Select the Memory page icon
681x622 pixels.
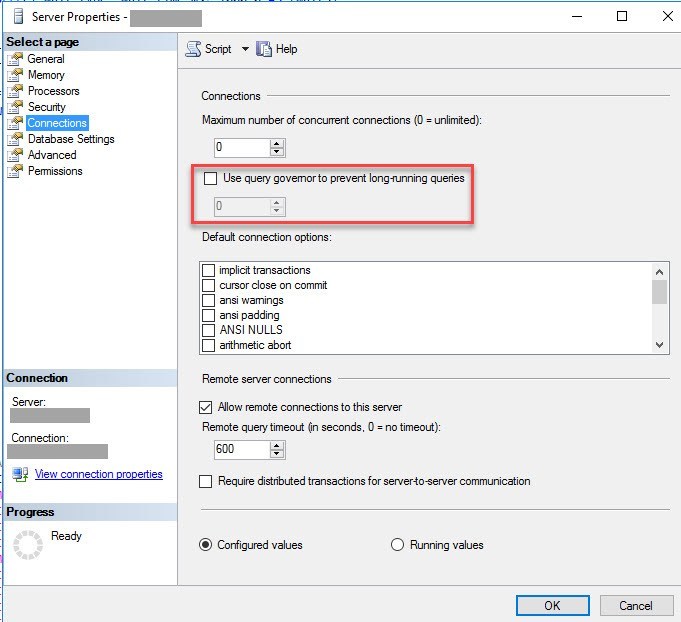15,75
